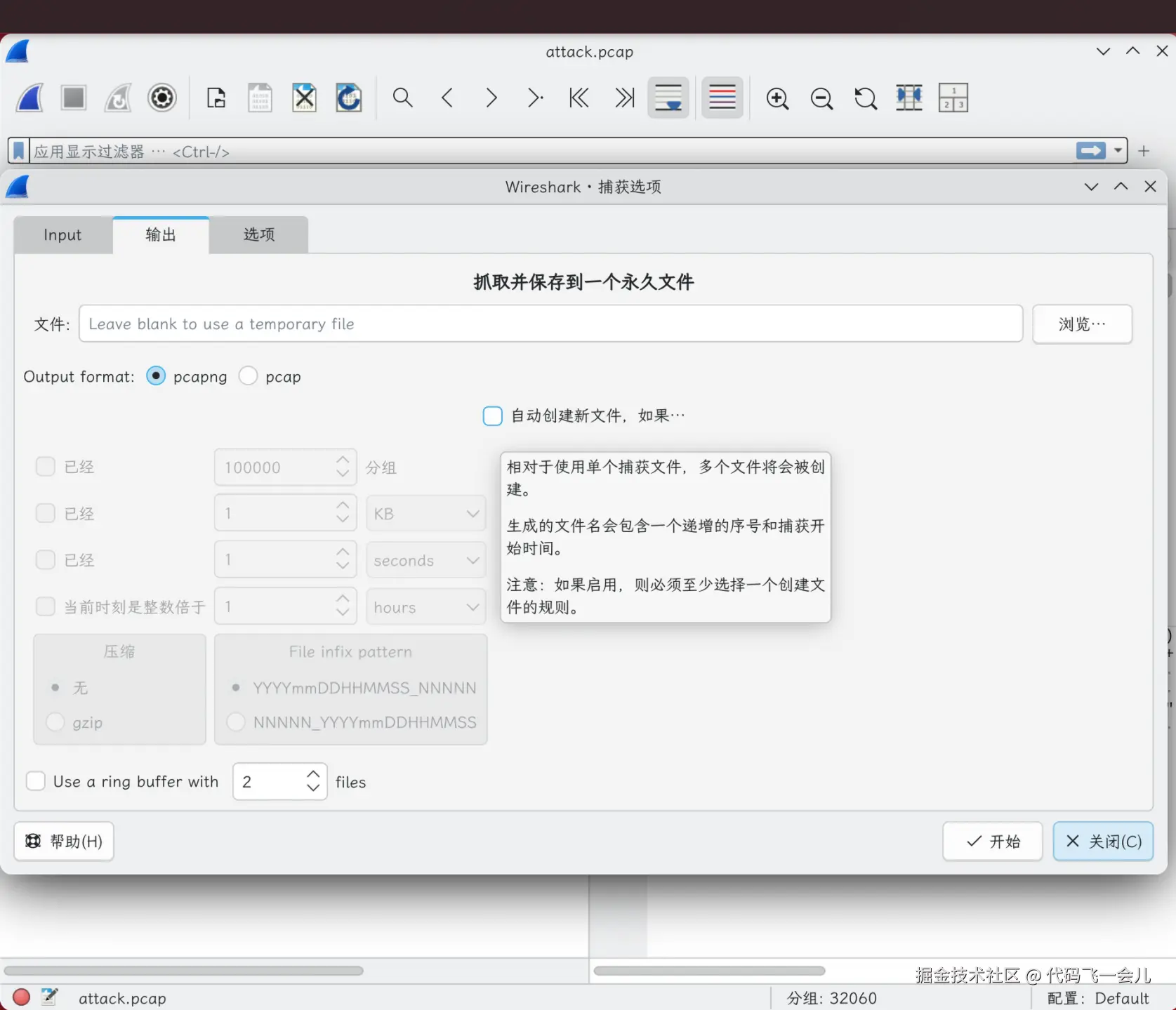
Task: Click the stop capture square icon
Action: click(x=73, y=98)
